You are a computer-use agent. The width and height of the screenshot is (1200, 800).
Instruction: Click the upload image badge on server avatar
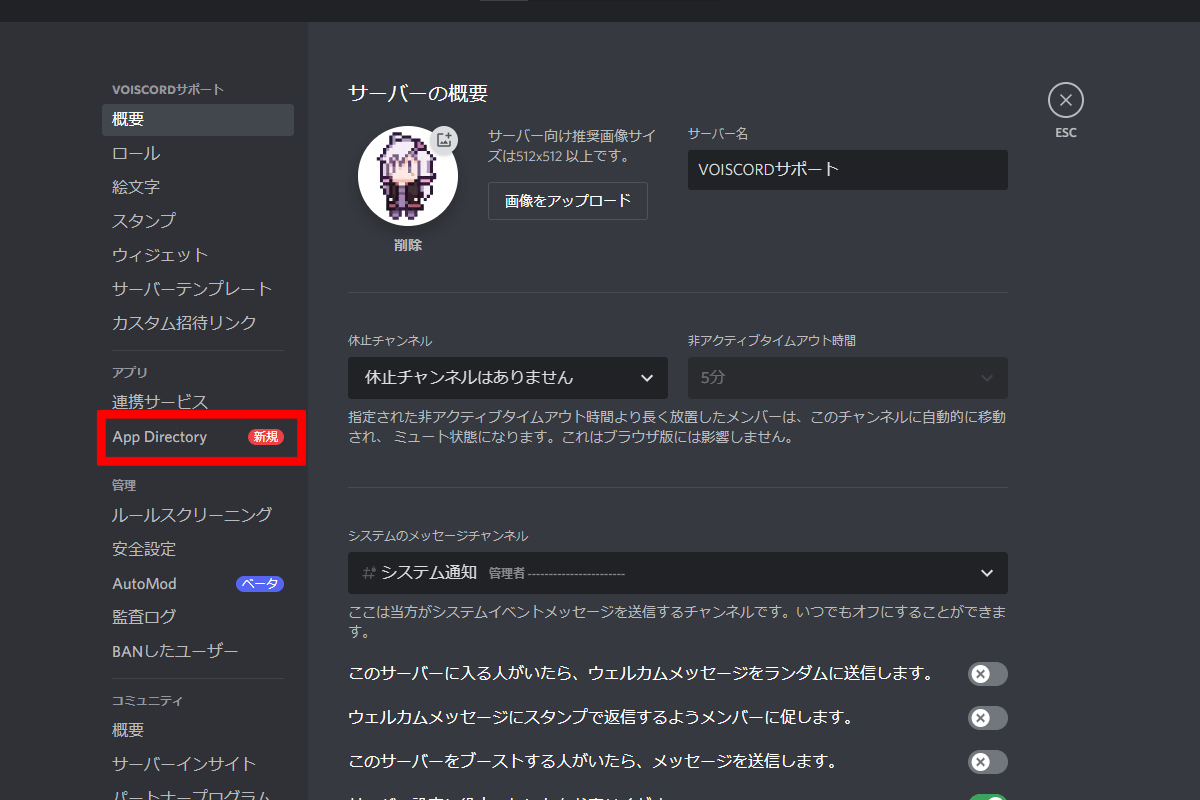point(445,139)
